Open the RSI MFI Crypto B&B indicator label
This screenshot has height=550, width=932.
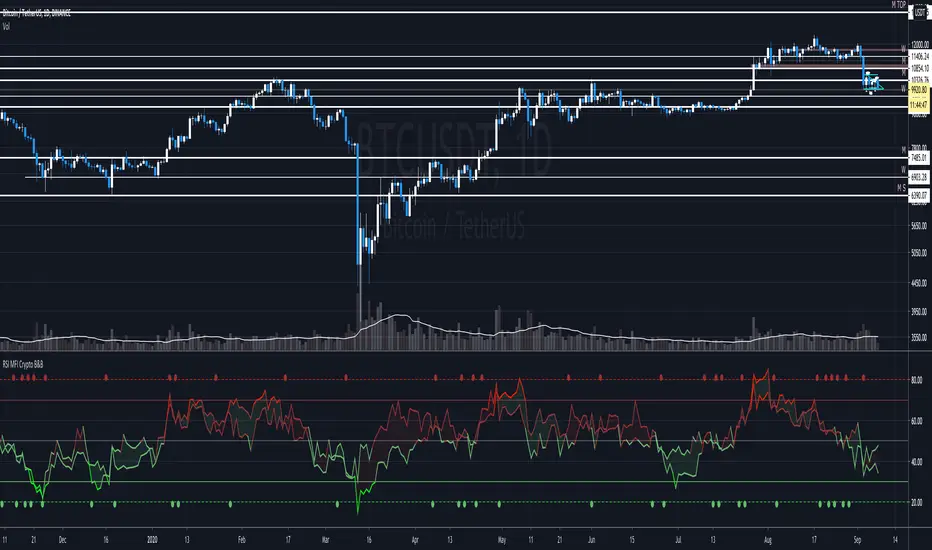coord(23,364)
